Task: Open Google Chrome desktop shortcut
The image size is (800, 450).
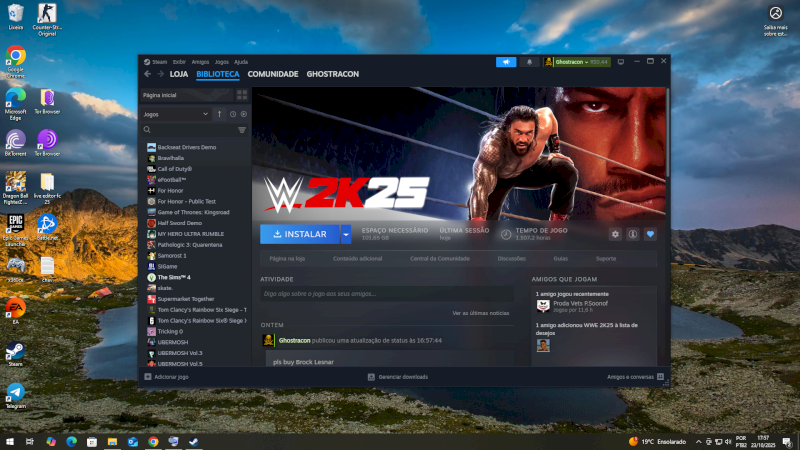Action: [x=16, y=62]
